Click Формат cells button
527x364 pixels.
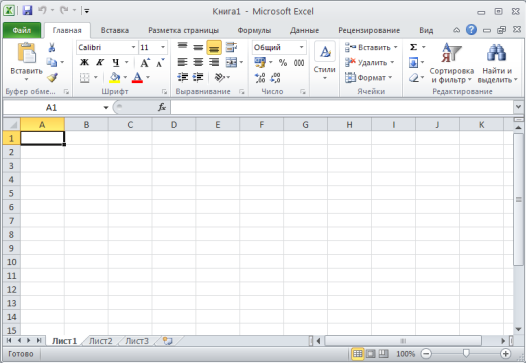point(369,78)
